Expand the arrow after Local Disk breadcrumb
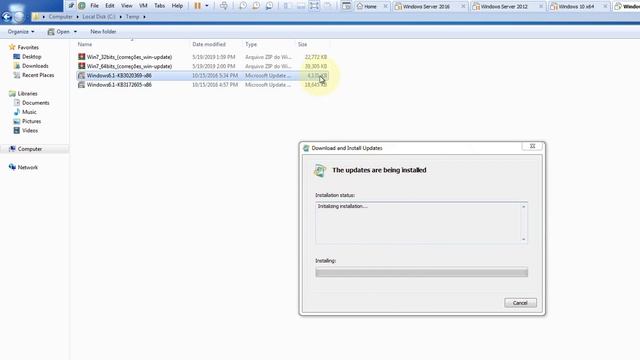Screen dimensions: 640x360 [x=120, y=17]
